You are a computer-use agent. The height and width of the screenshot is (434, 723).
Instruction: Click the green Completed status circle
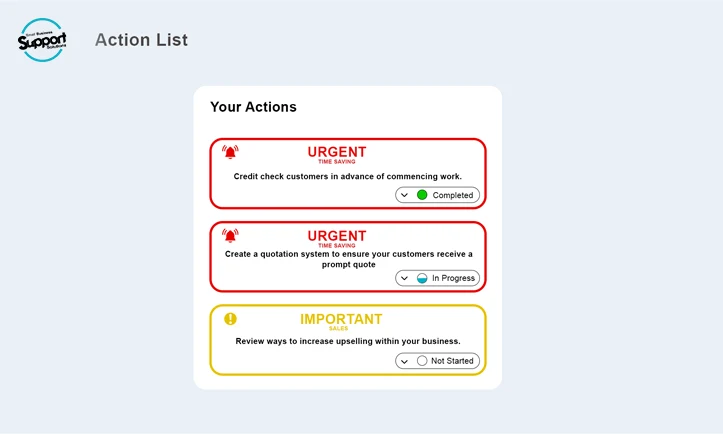[x=422, y=195]
